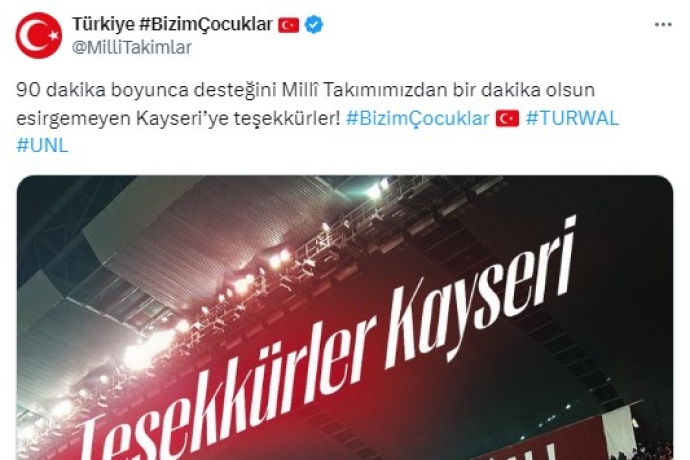Open the #UNL hashtag

pyautogui.click(x=42, y=145)
